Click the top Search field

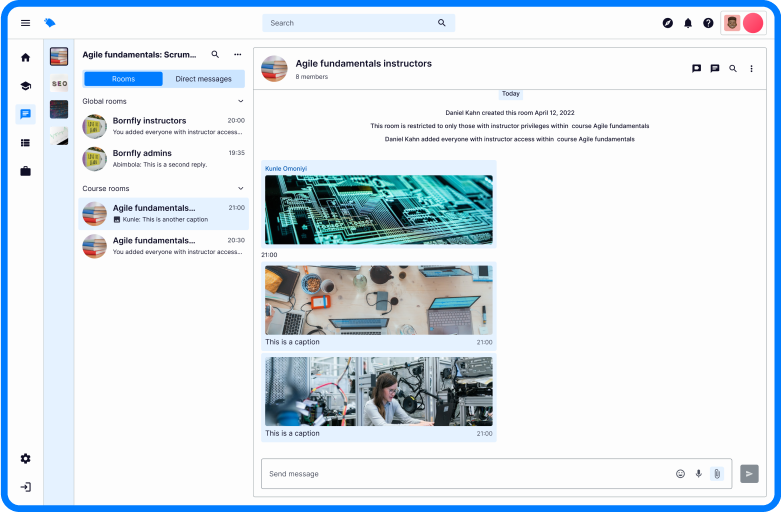click(x=358, y=23)
